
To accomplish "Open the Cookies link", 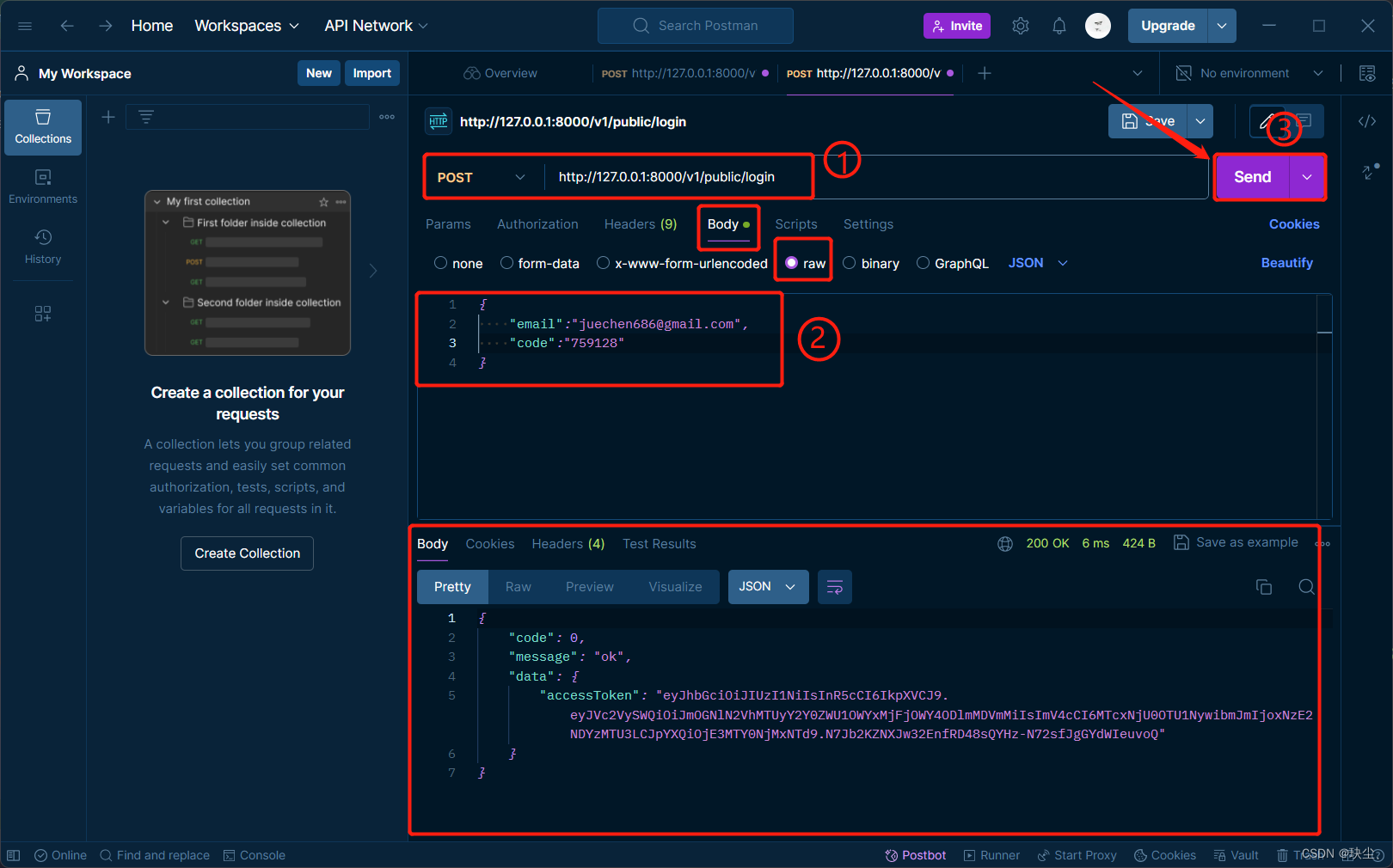I will [1294, 224].
